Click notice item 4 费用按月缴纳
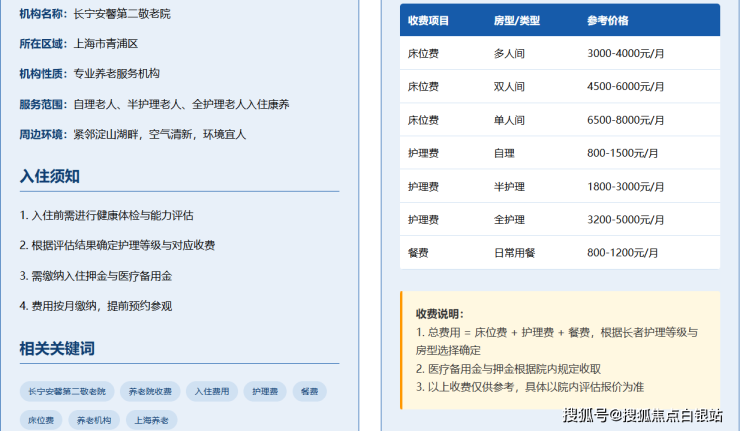Image resolution: width=740 pixels, height=431 pixels. tap(96, 306)
